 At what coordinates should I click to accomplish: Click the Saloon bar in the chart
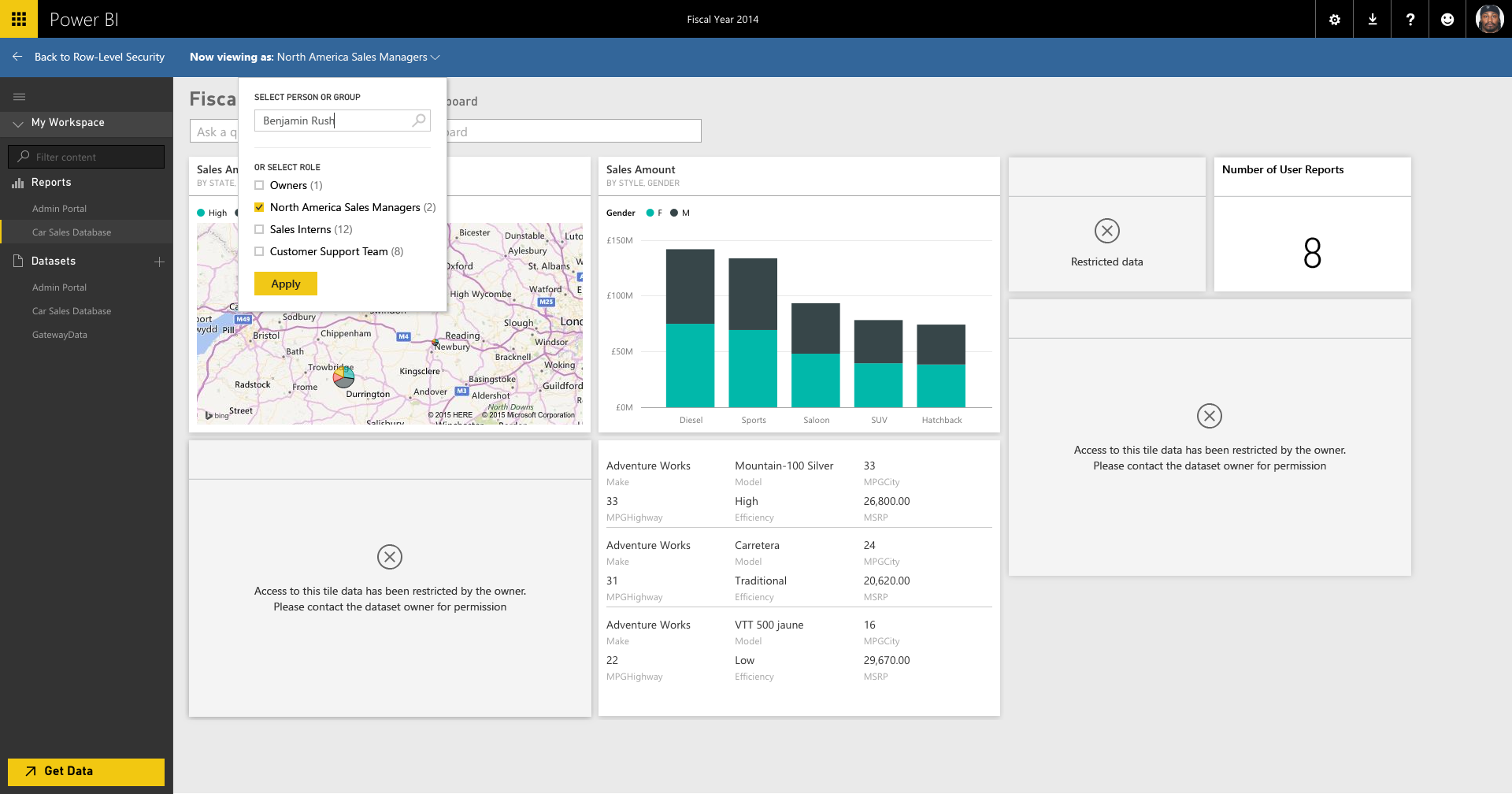[815, 355]
